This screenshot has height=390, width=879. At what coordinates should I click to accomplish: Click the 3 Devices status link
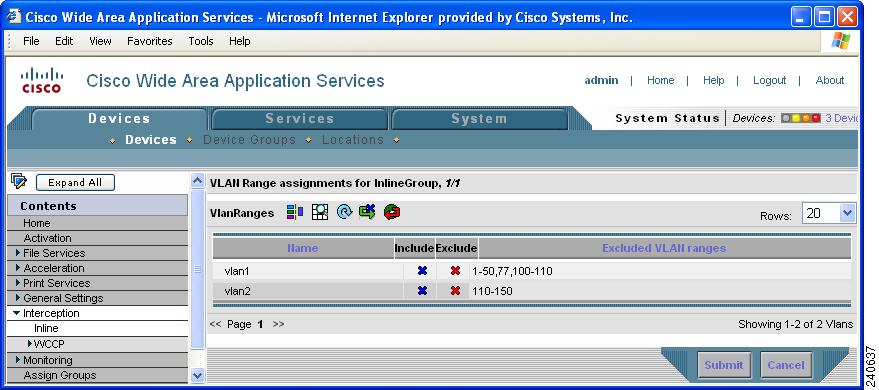(841, 118)
